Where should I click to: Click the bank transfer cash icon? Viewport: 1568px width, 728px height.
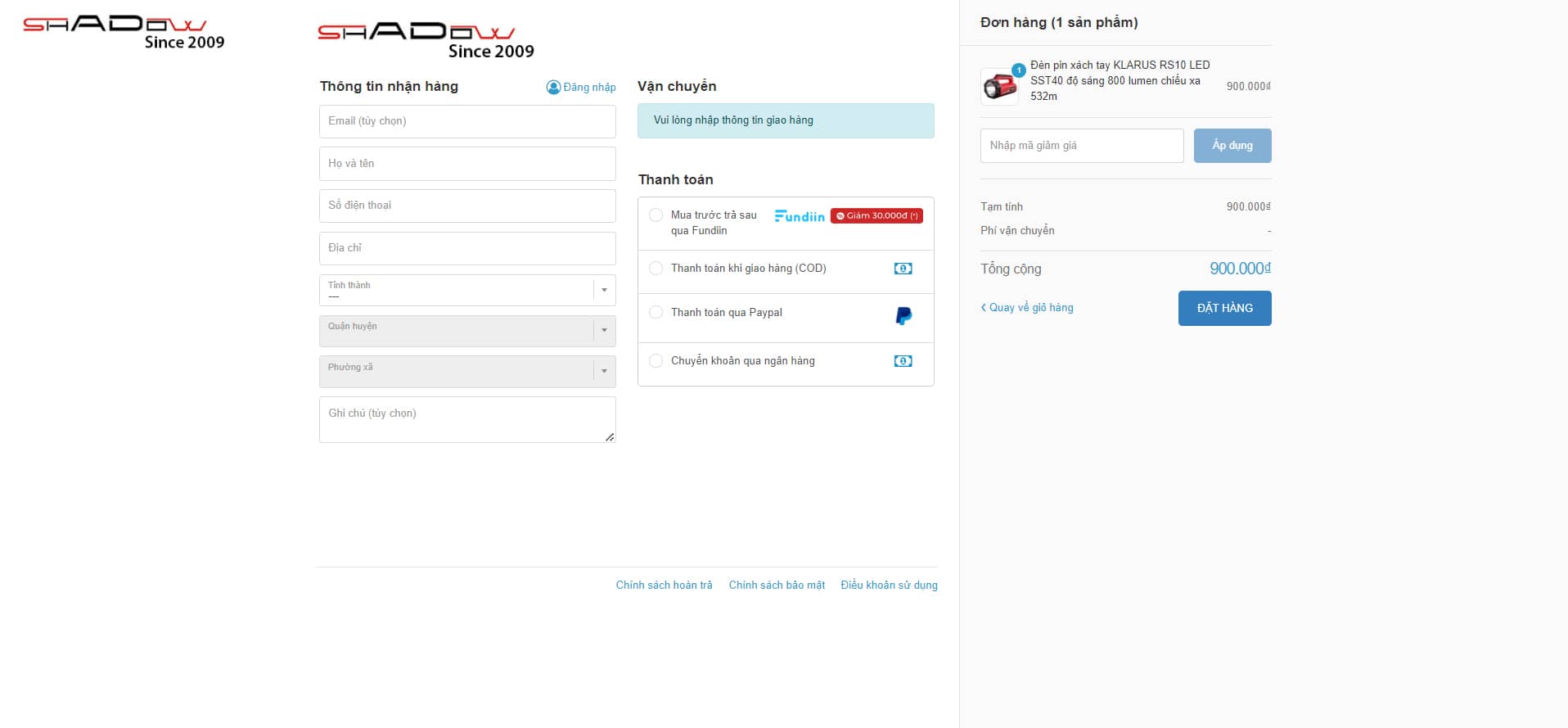[903, 361]
